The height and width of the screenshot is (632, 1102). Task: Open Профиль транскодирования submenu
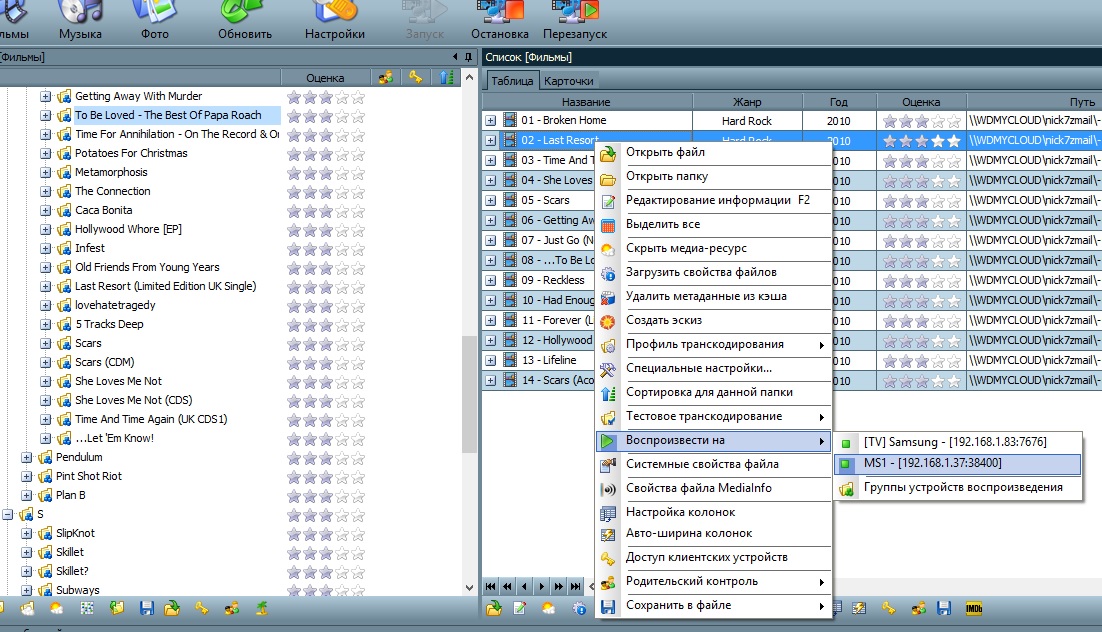(704, 344)
